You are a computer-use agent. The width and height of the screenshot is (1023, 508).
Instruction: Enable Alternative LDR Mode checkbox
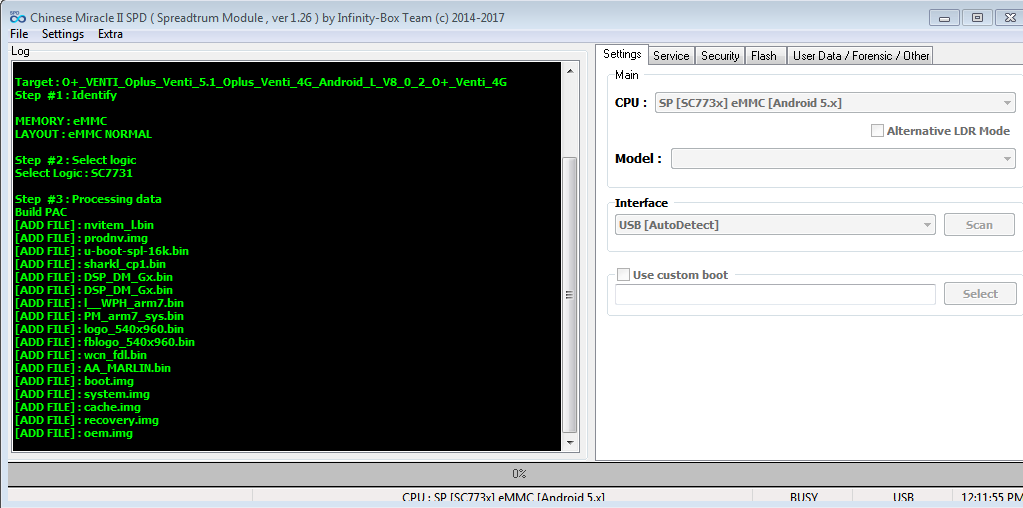[877, 130]
